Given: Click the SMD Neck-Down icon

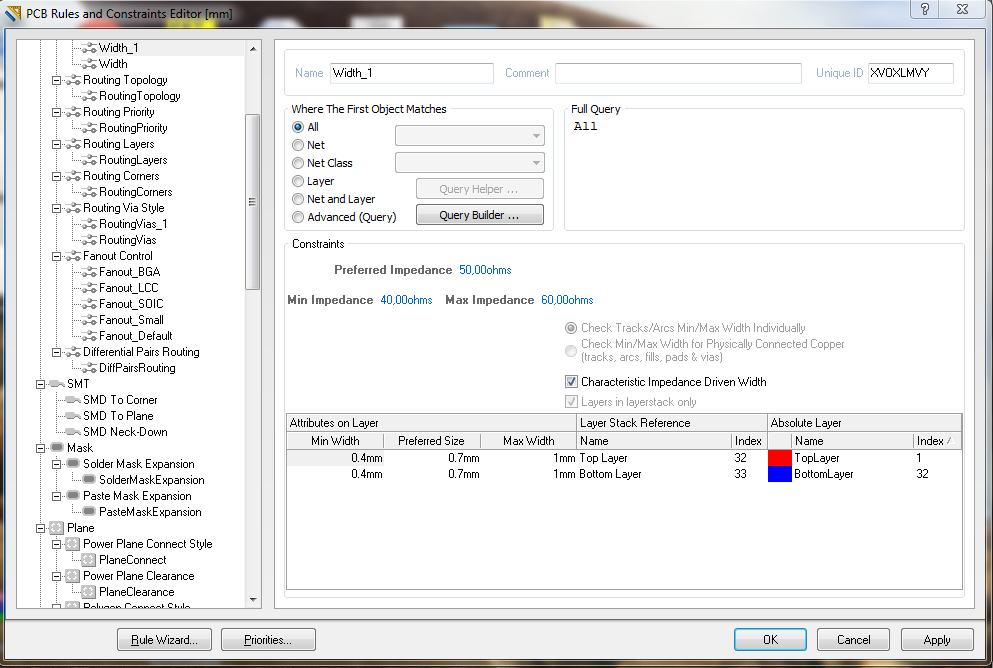Looking at the screenshot, I should click(73, 432).
